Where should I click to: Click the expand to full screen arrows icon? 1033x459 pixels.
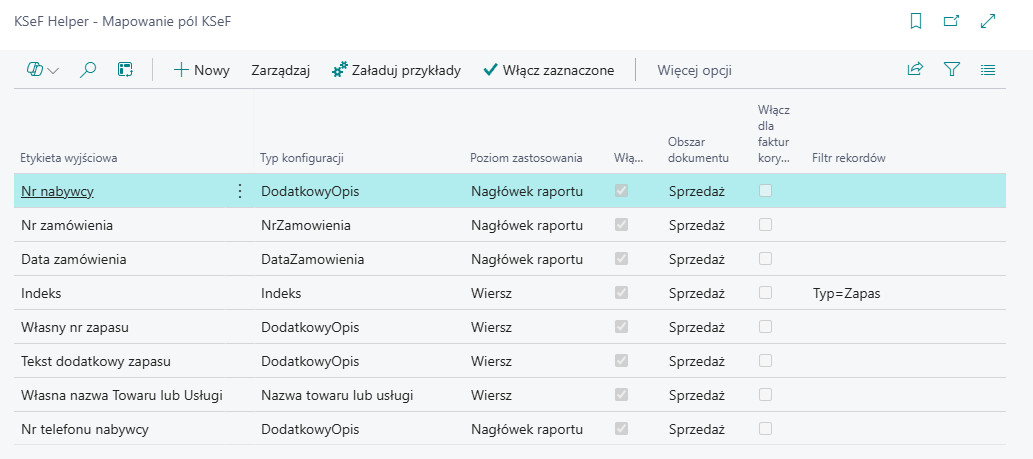pyautogui.click(x=988, y=21)
